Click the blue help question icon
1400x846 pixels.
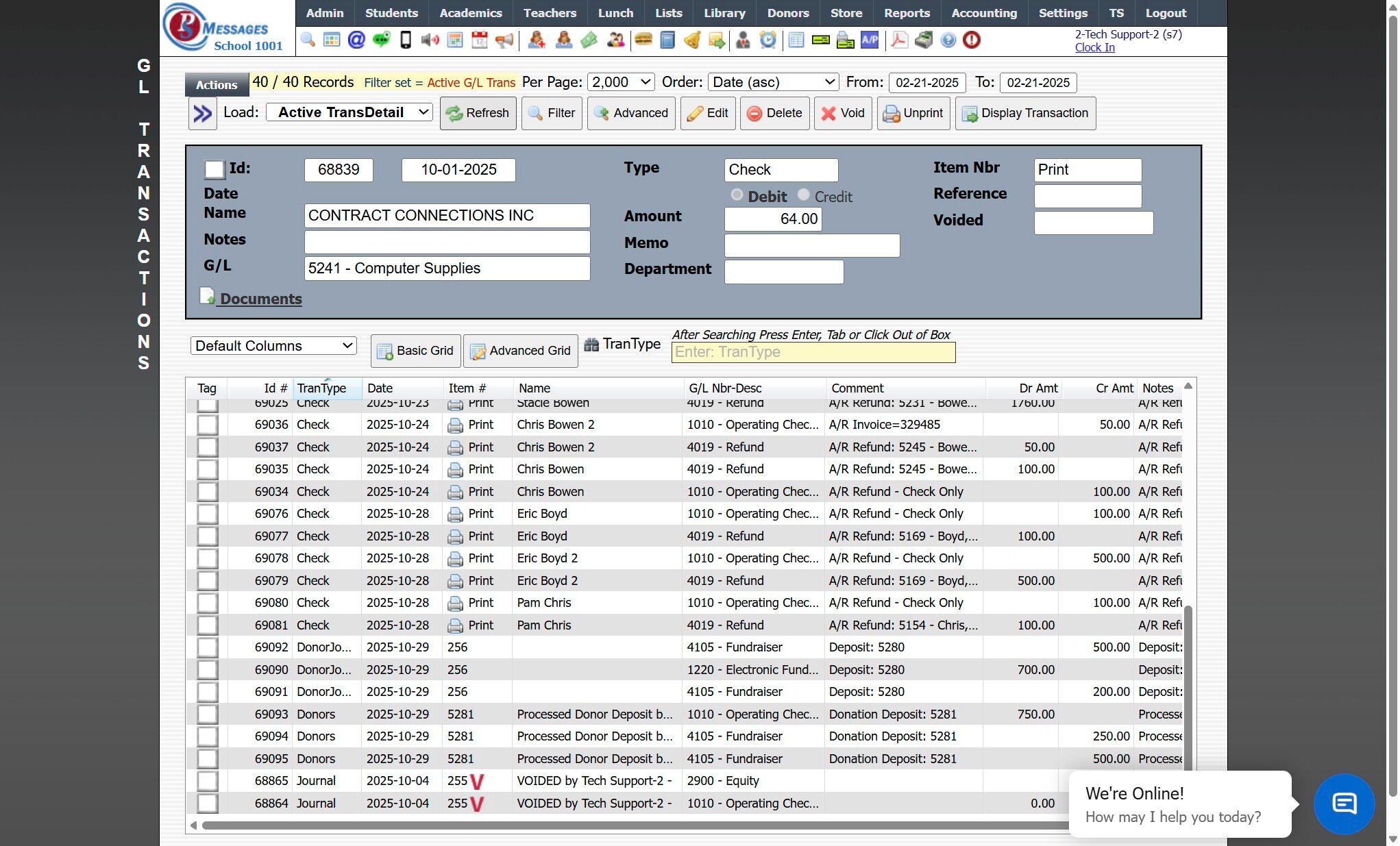click(948, 40)
